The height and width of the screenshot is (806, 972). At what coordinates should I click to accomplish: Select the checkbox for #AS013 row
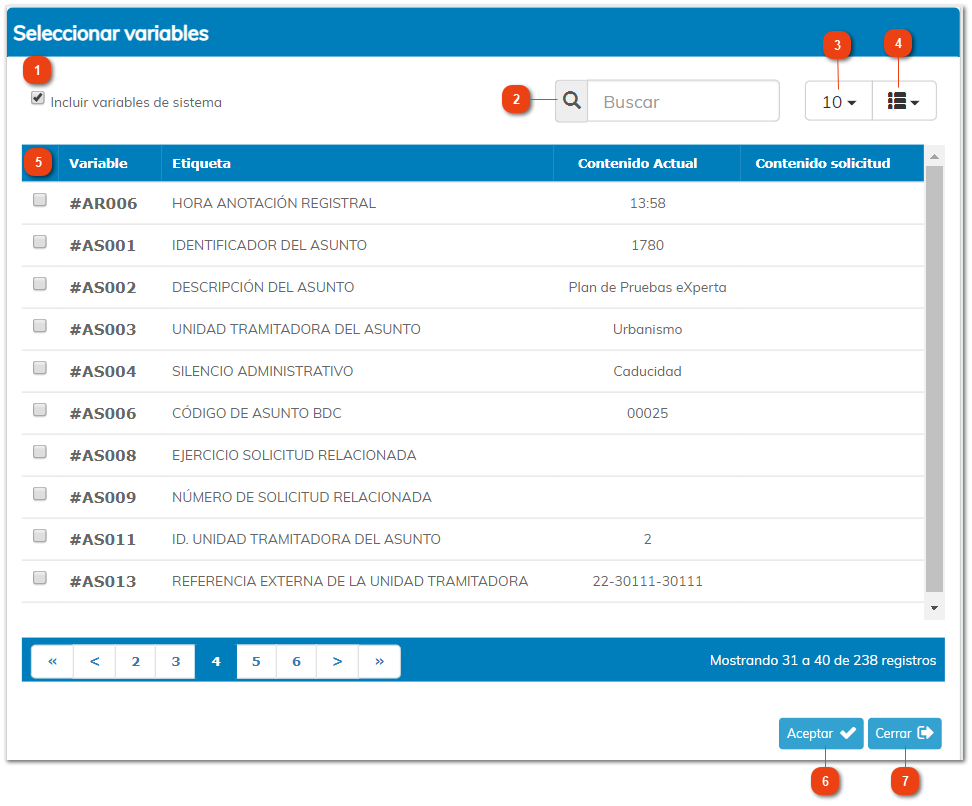(x=40, y=578)
